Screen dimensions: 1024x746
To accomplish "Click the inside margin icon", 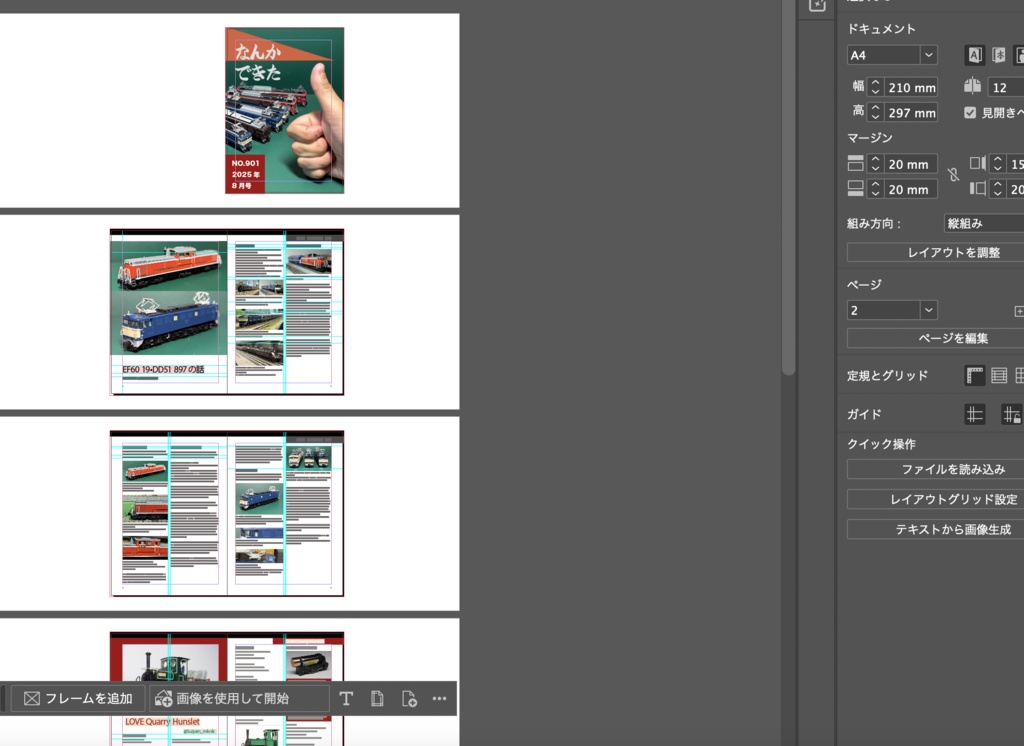I will (x=978, y=163).
